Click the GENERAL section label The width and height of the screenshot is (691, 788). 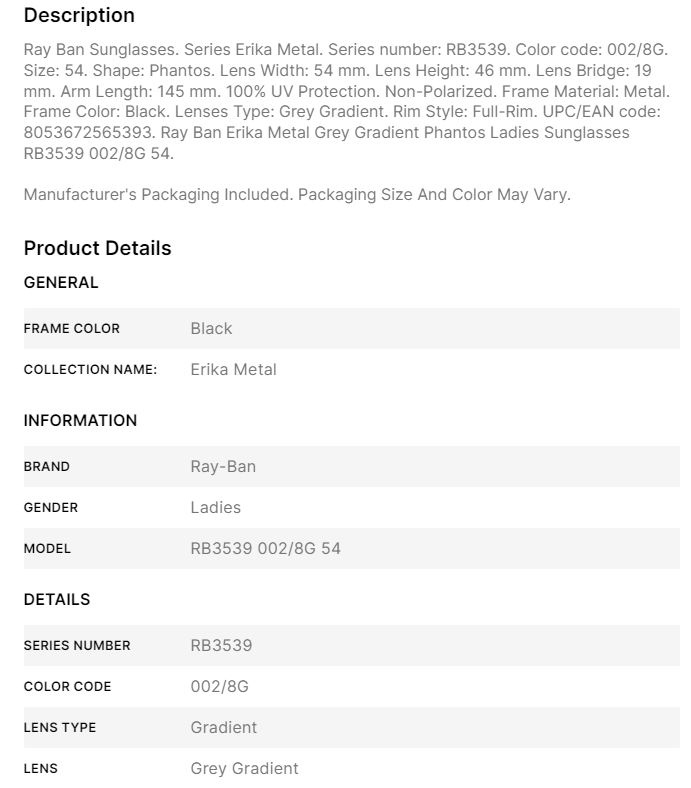[x=61, y=283]
